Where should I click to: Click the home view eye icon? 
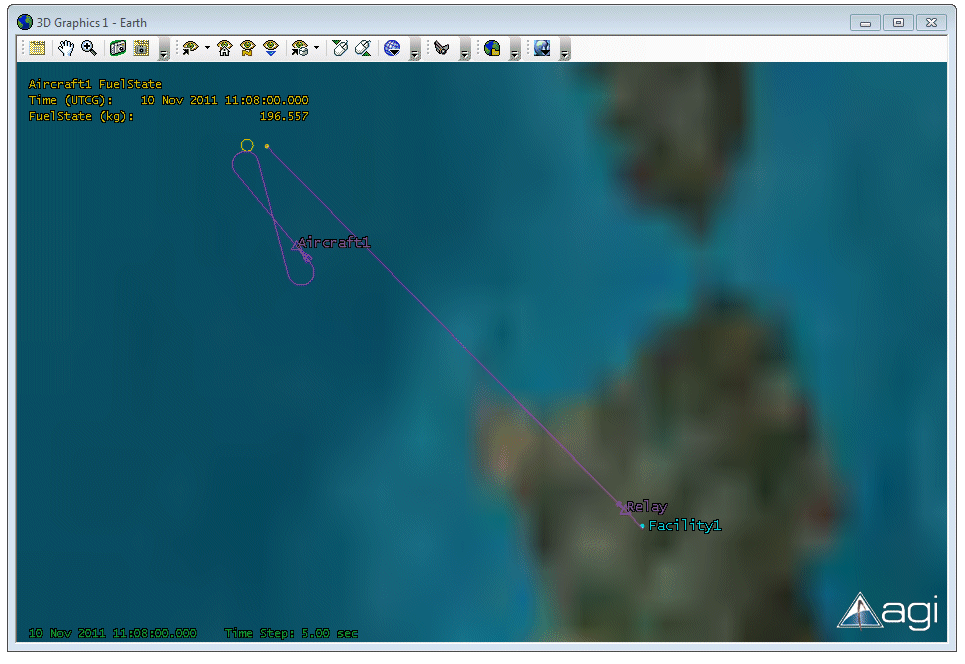(225, 48)
